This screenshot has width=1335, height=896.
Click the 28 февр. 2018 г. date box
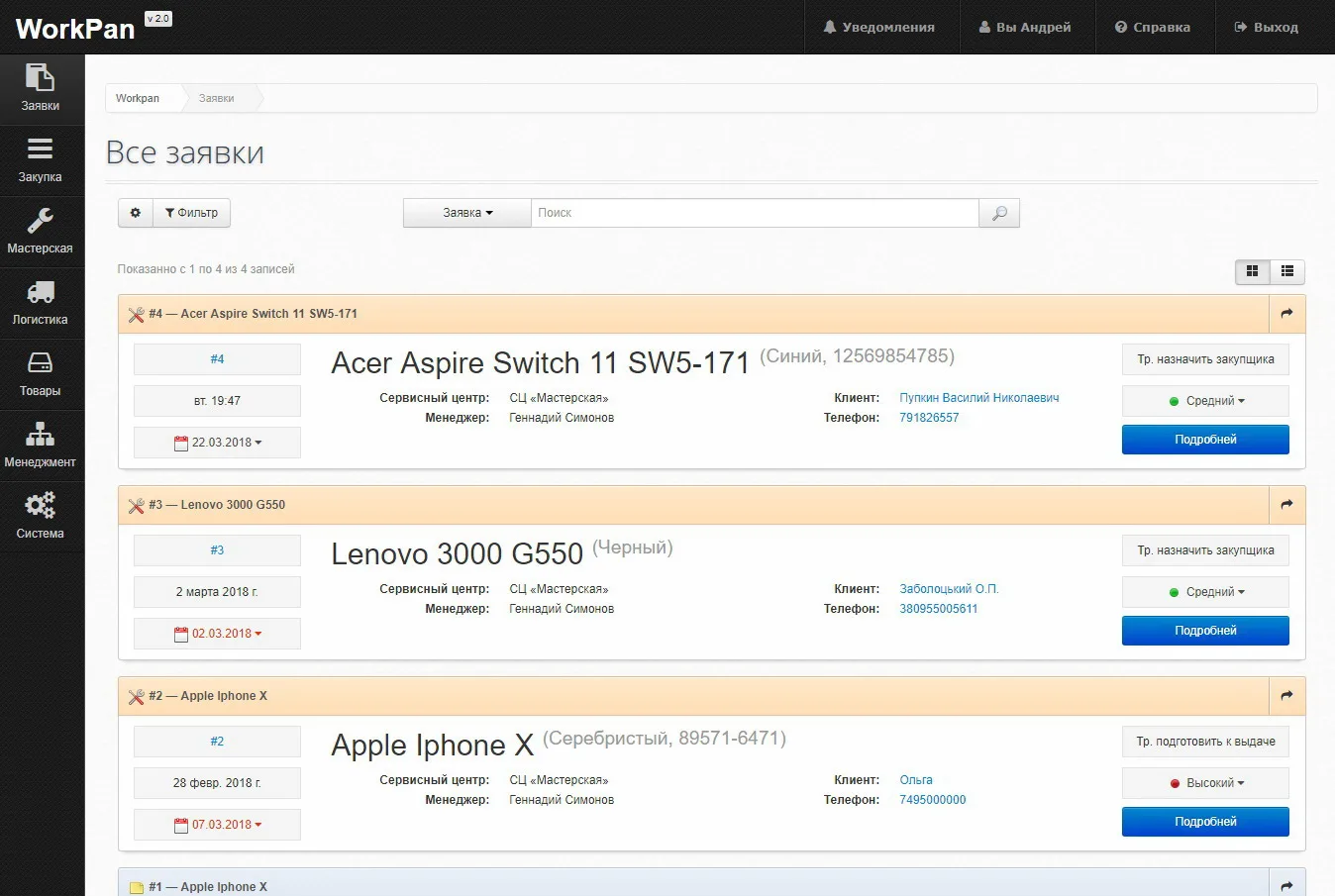[x=217, y=783]
